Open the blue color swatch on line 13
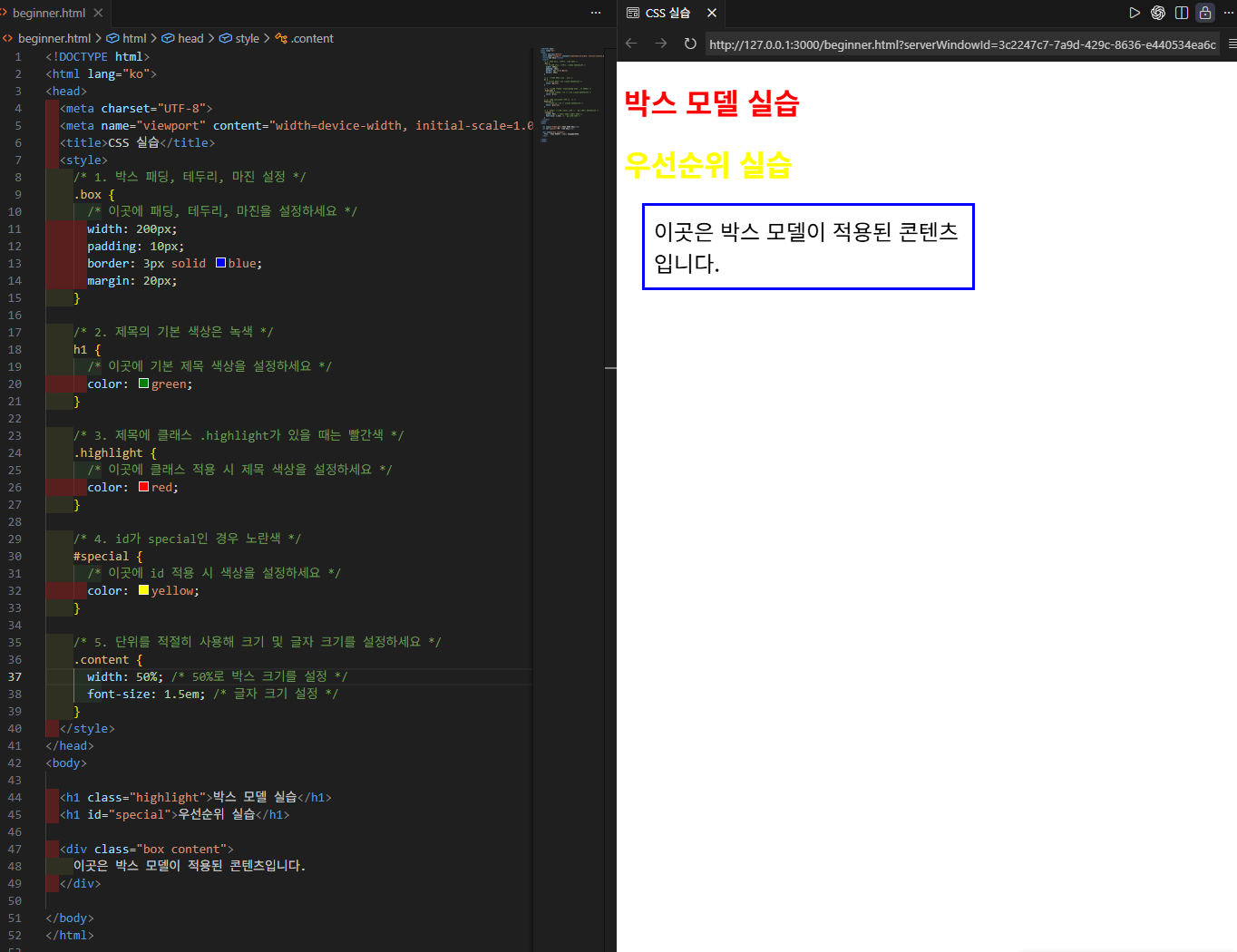The image size is (1237, 952). tap(220, 263)
